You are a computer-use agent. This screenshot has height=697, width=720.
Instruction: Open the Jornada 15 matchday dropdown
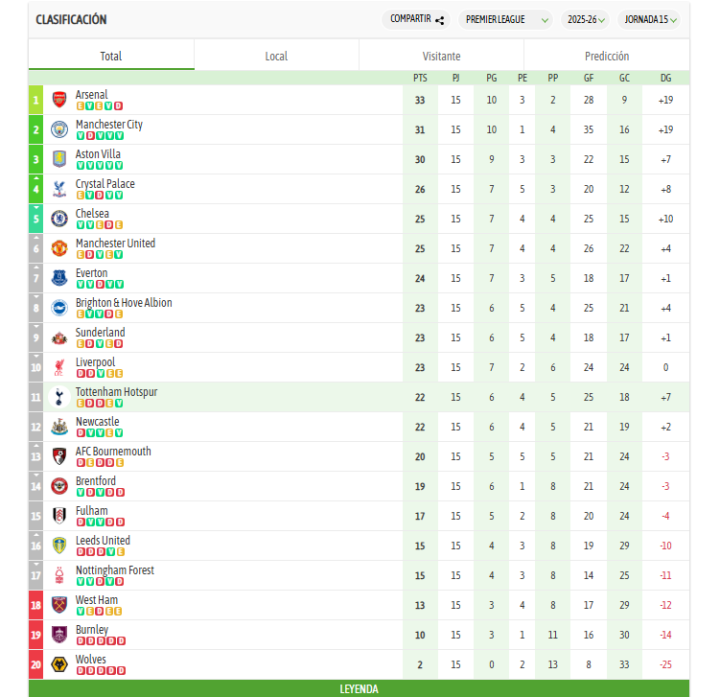[650, 19]
